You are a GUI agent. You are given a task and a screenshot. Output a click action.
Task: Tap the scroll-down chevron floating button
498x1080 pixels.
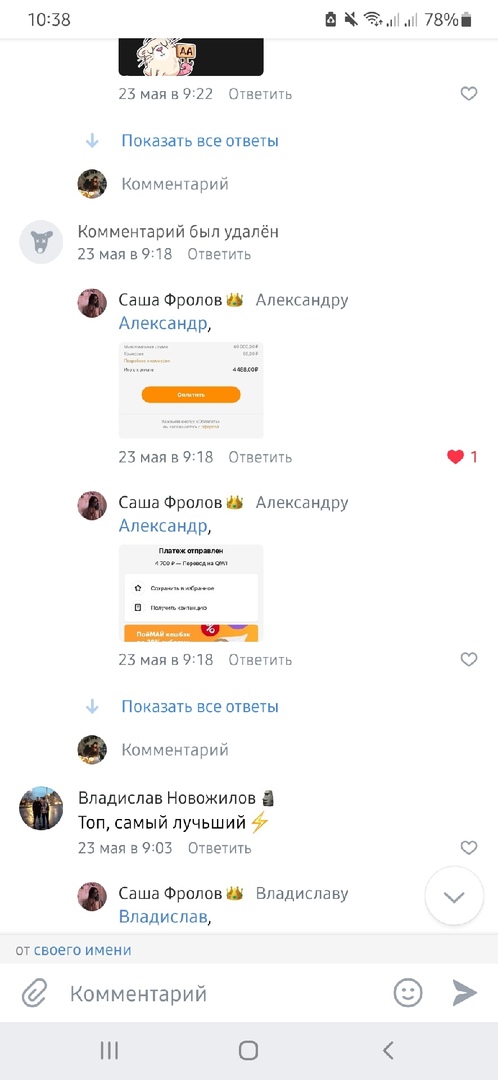point(455,896)
